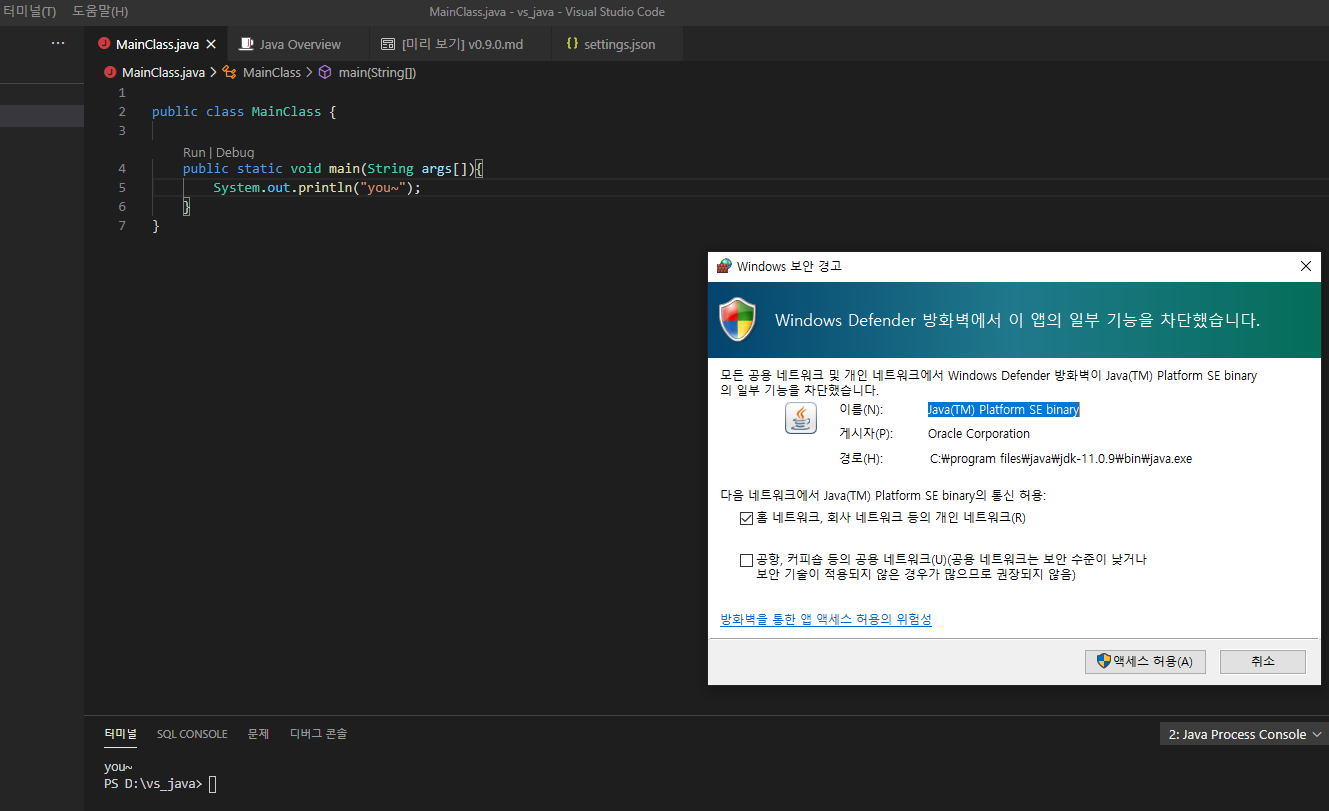This screenshot has height=811, width=1329.
Task: Click the method cube icon in the breadcrumb
Action: 324,72
